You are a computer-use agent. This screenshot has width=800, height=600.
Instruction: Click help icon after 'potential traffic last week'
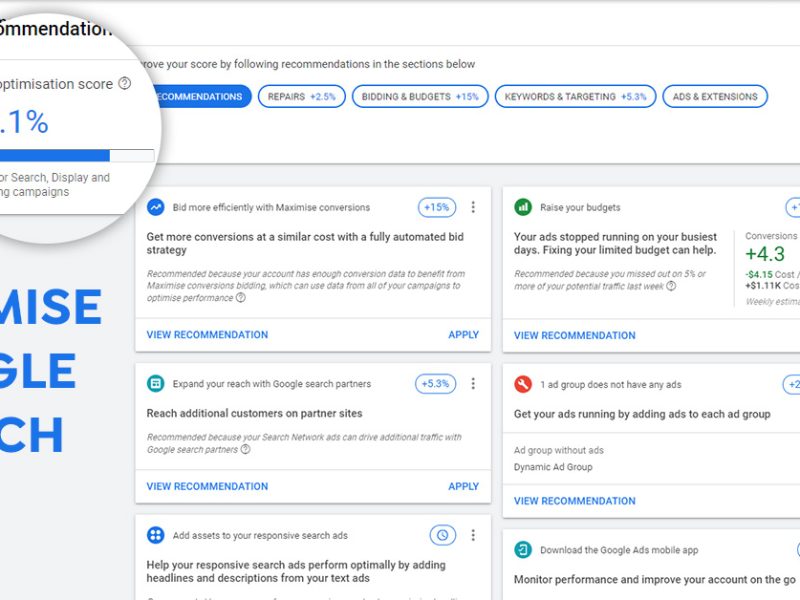pyautogui.click(x=671, y=286)
